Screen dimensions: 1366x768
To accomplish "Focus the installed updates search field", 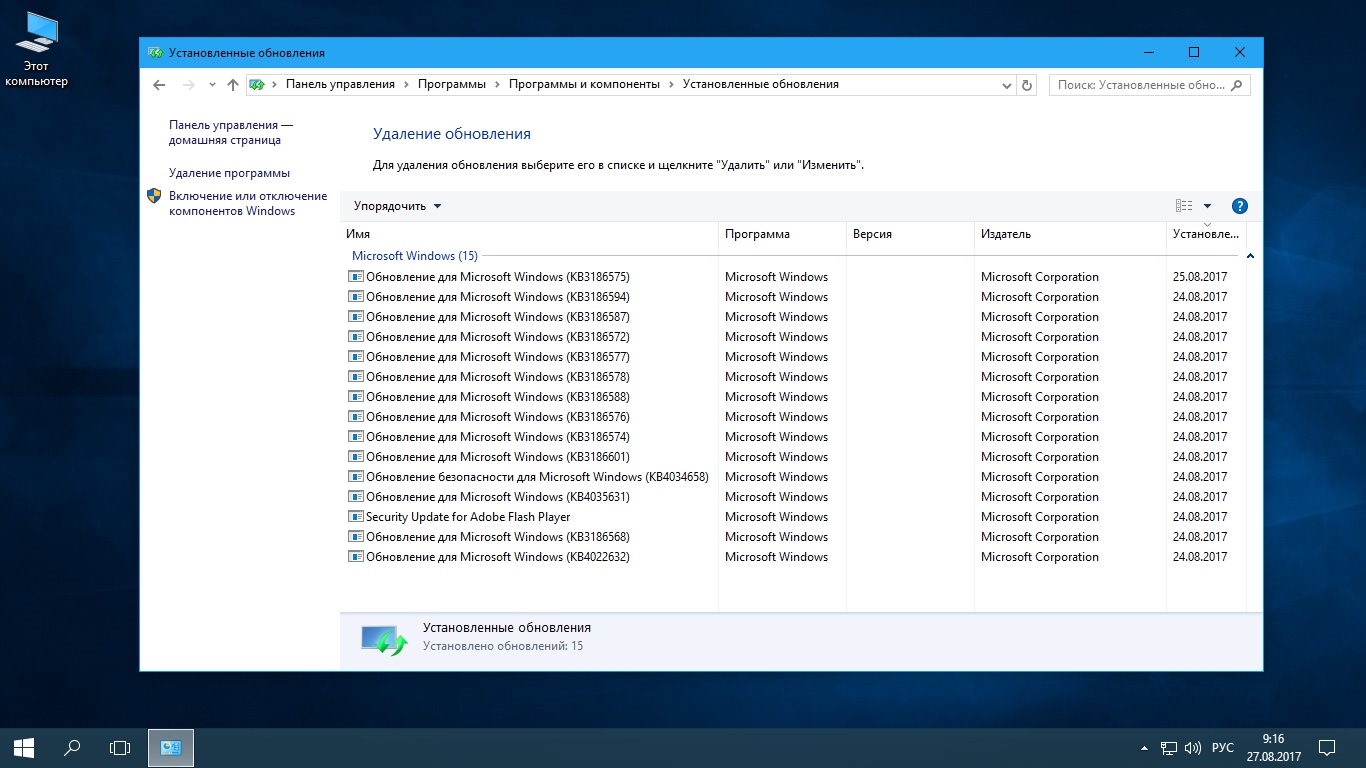I will 1149,85.
